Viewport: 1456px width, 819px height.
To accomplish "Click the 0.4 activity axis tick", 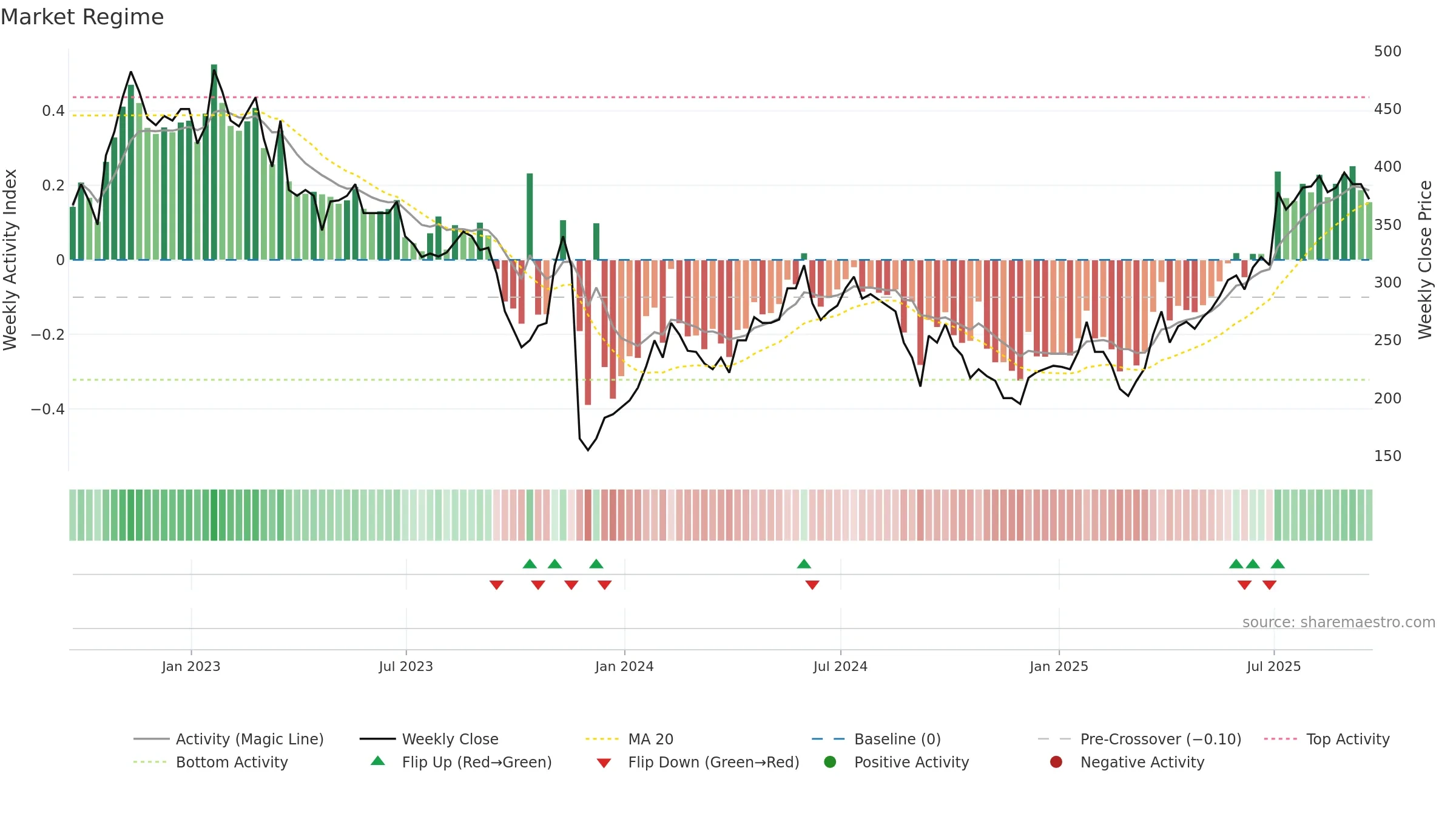I will pyautogui.click(x=53, y=110).
